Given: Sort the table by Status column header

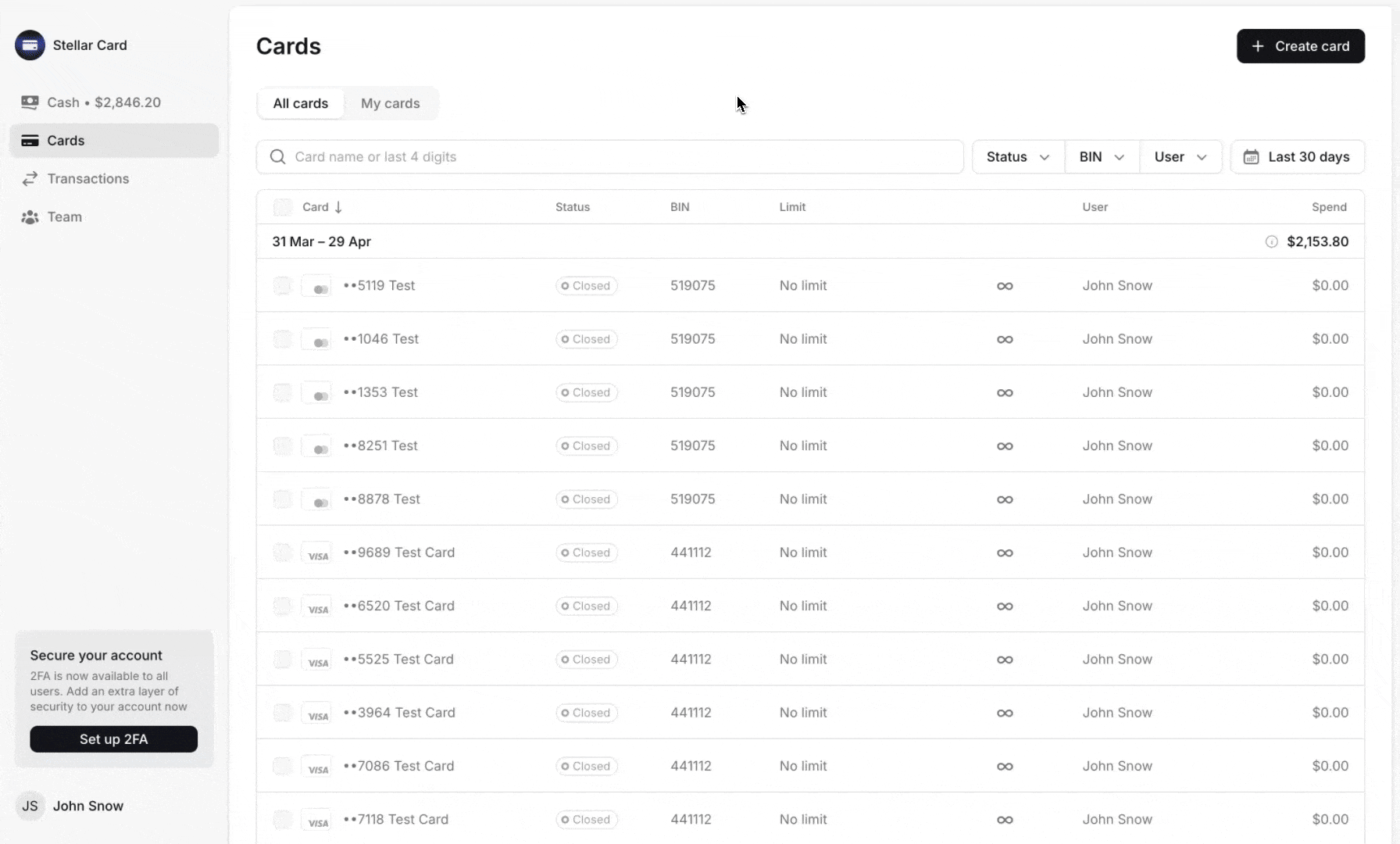Looking at the screenshot, I should click(573, 207).
